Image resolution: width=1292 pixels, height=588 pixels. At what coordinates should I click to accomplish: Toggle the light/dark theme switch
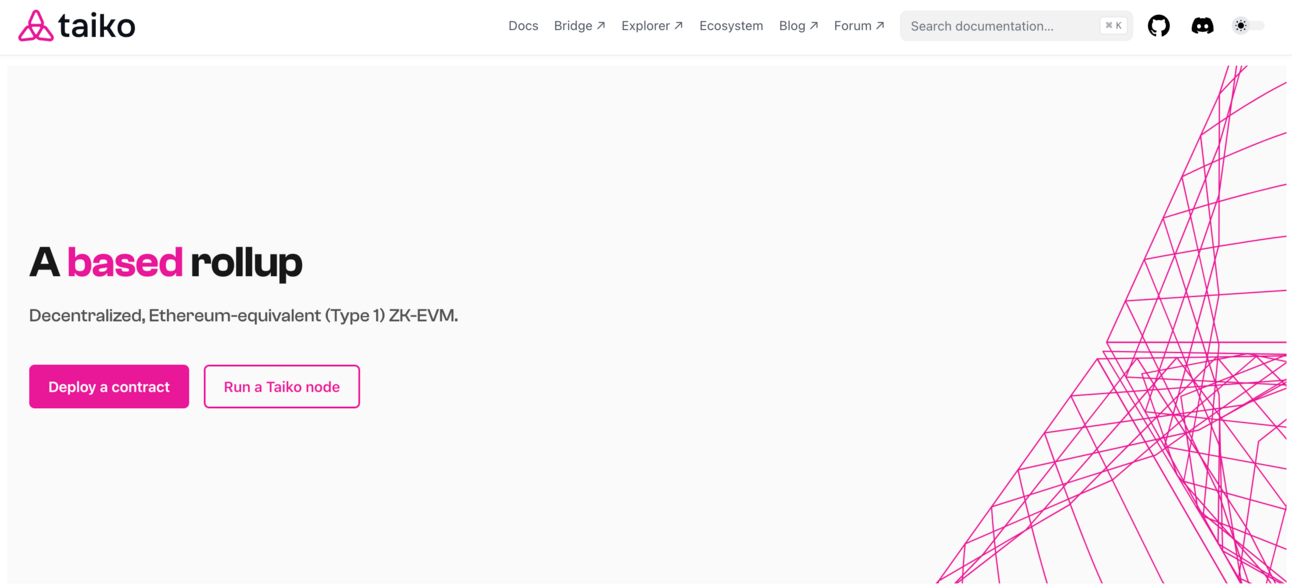1248,26
